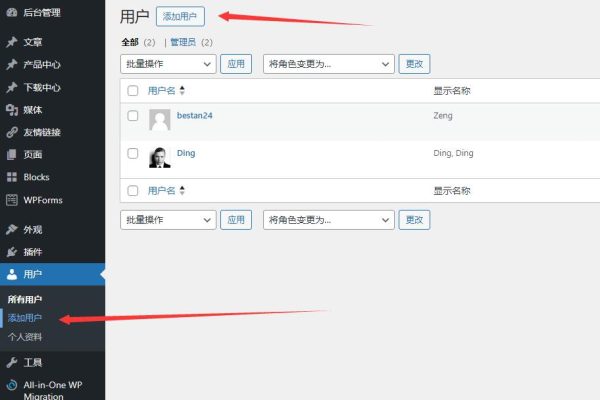Image resolution: width=600 pixels, height=400 pixels.
Task: Select the Blocks grid icon
Action: (x=12, y=177)
